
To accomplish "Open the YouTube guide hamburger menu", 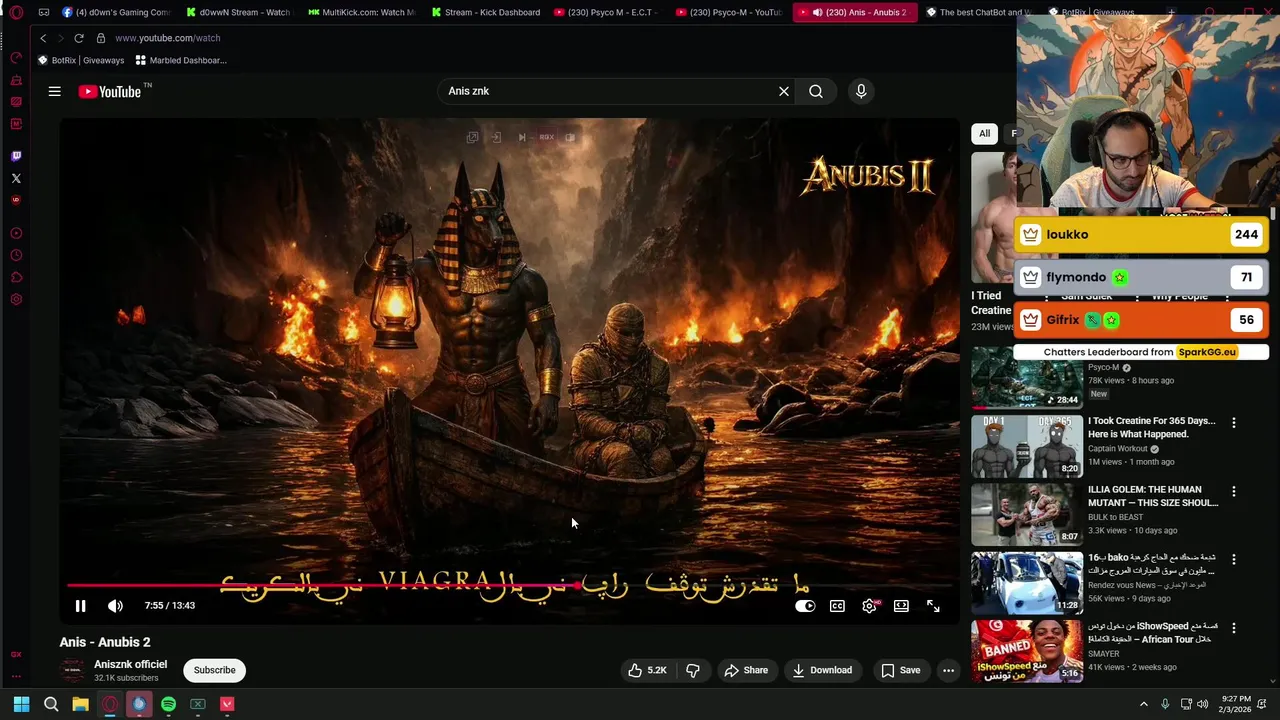I will pyautogui.click(x=55, y=91).
